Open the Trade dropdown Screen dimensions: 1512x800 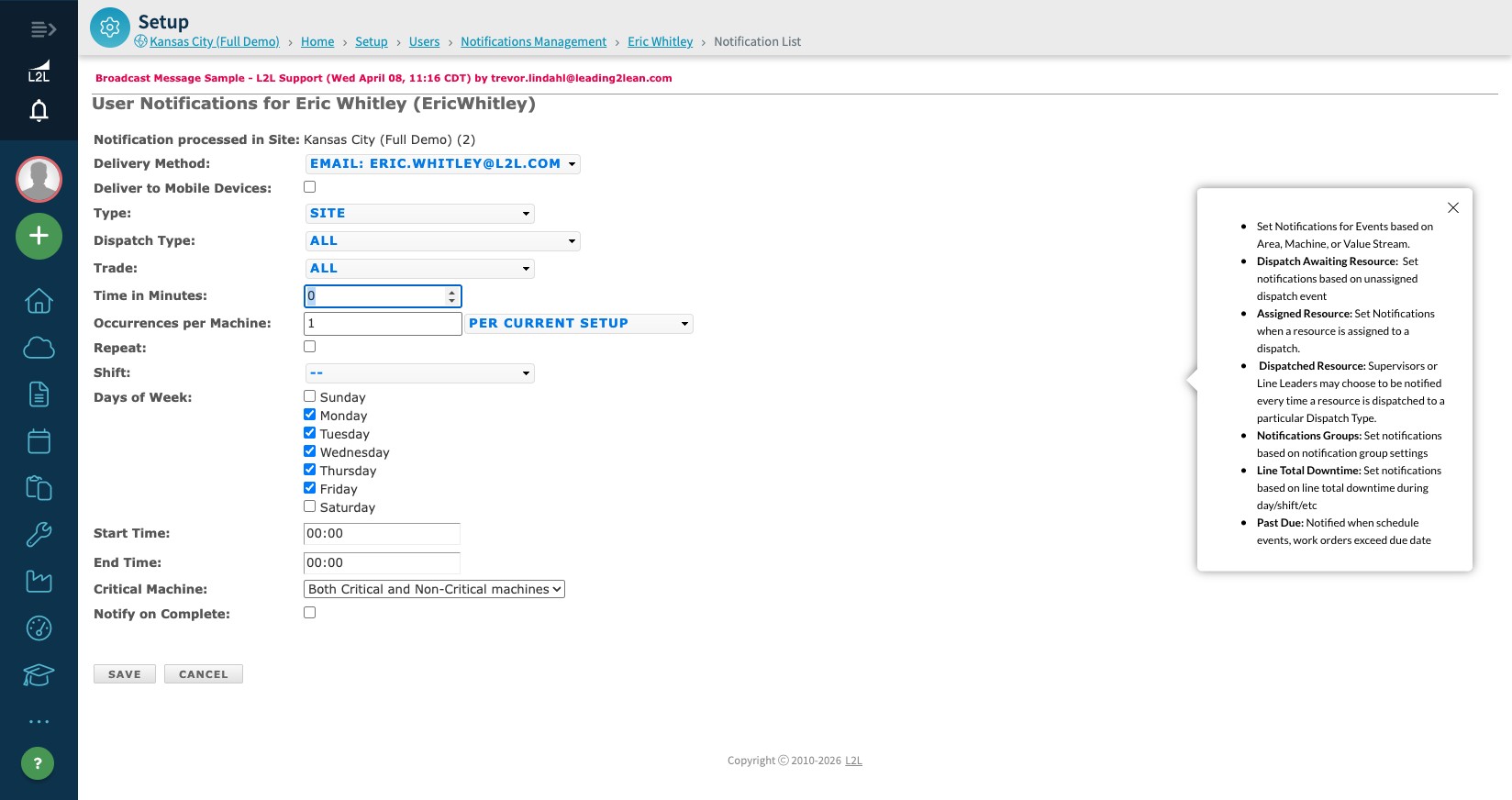point(420,269)
